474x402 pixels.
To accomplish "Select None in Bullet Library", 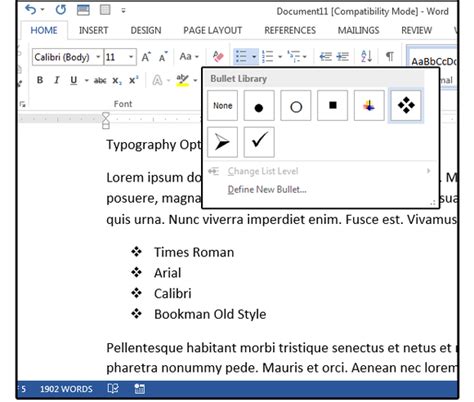I will click(x=222, y=106).
